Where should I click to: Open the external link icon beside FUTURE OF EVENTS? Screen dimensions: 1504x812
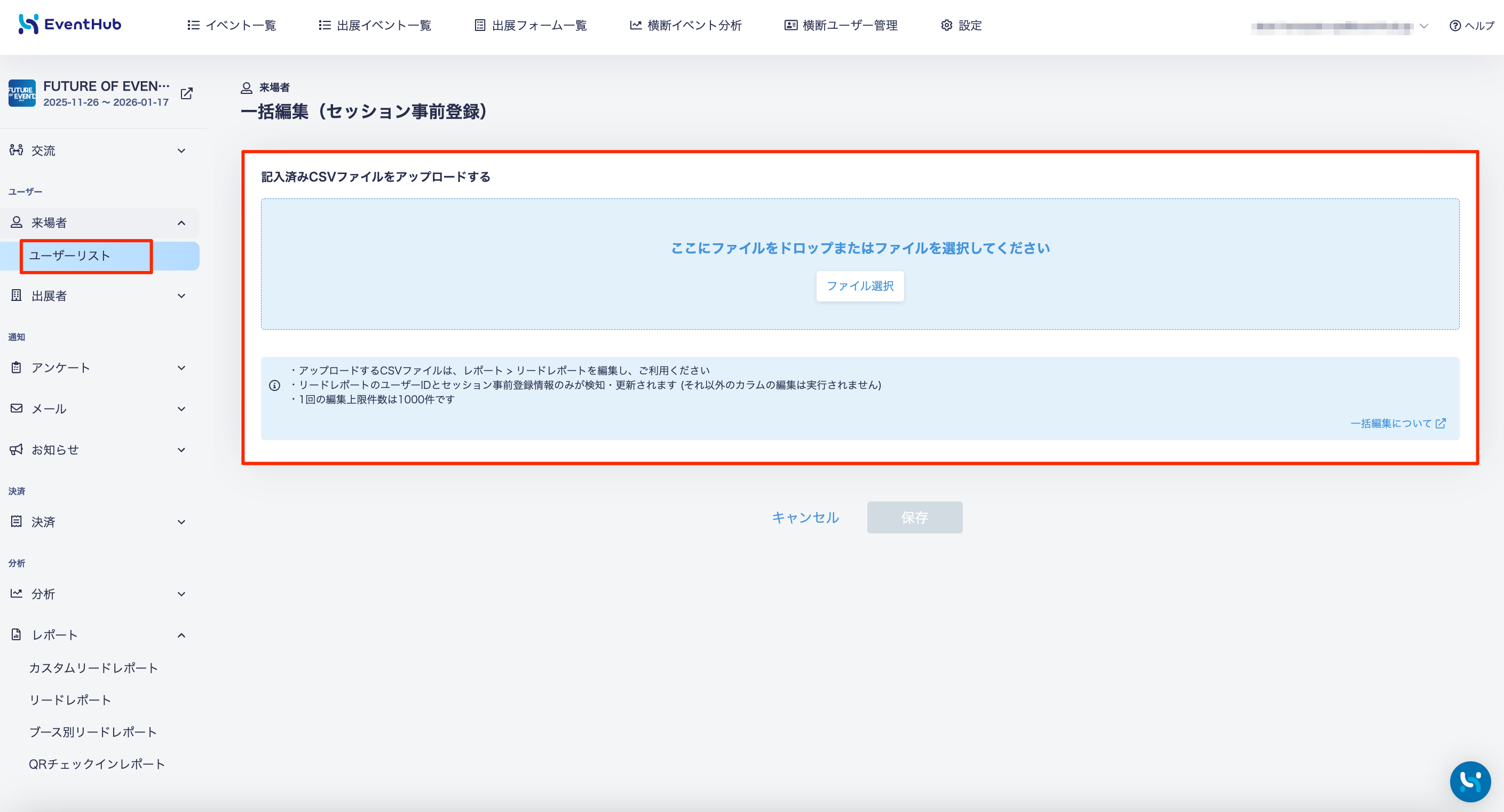(187, 93)
